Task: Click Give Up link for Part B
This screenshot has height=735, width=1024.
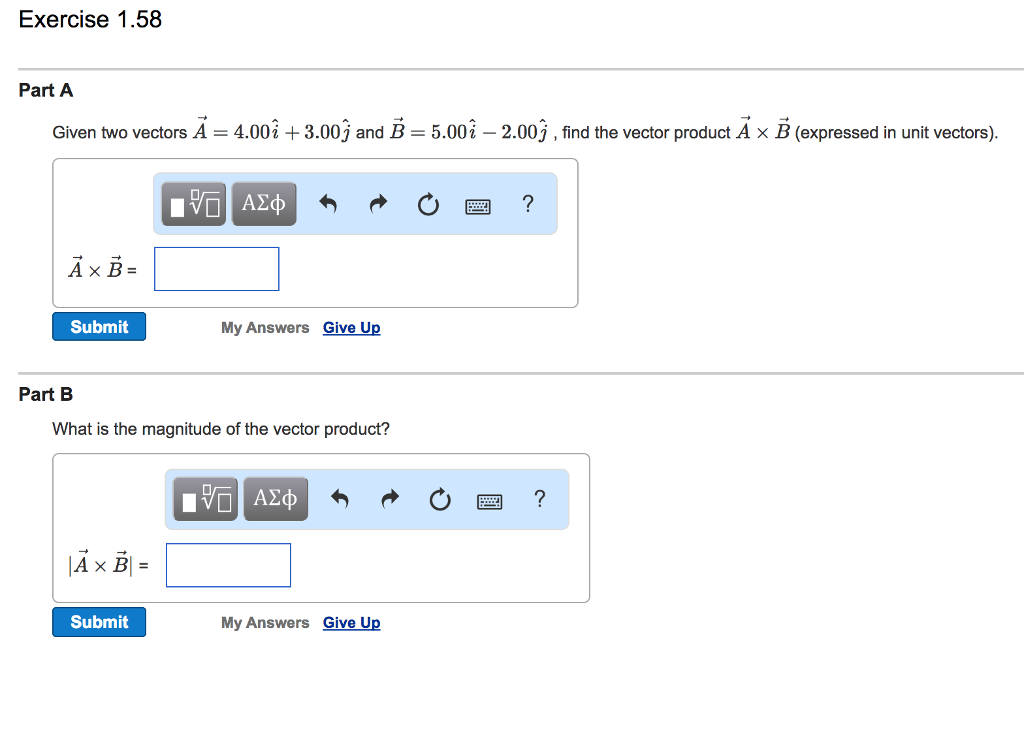Action: click(x=351, y=623)
